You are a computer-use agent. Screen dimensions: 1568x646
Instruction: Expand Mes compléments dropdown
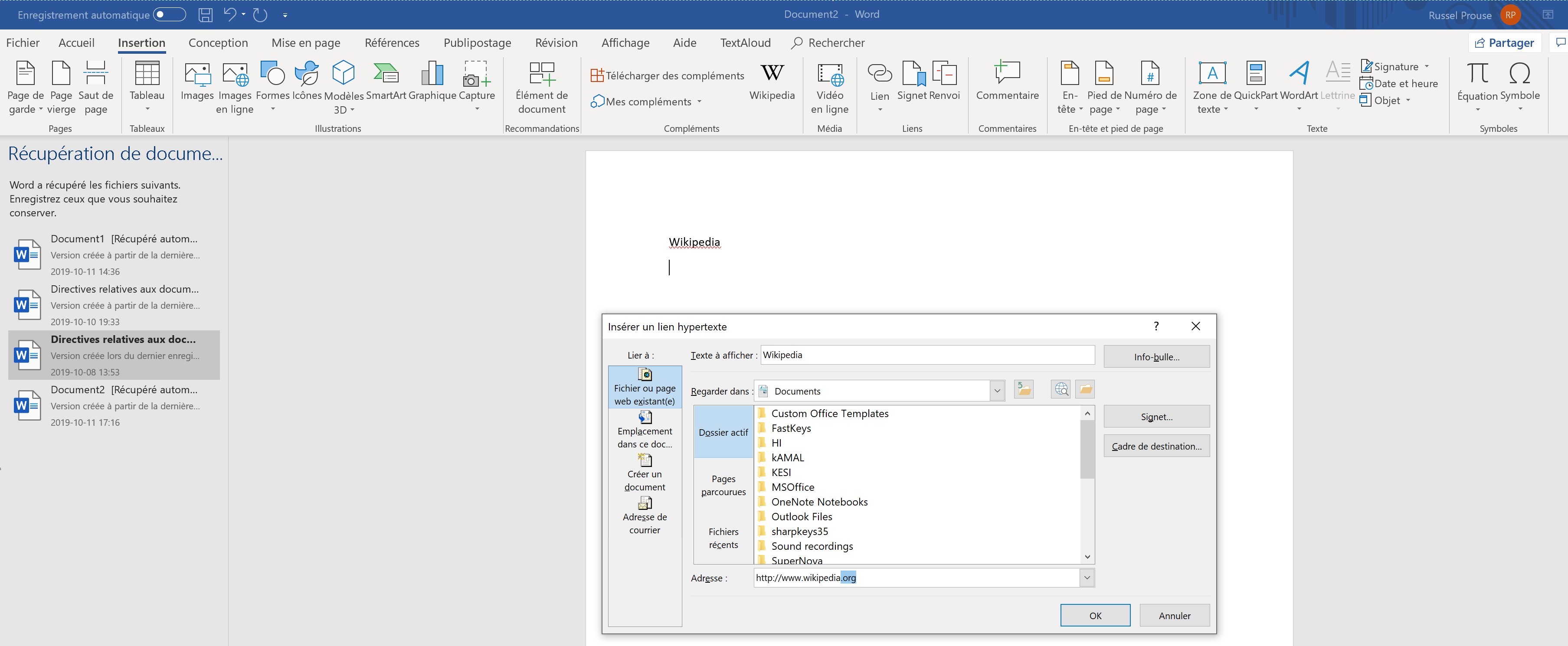pyautogui.click(x=699, y=101)
